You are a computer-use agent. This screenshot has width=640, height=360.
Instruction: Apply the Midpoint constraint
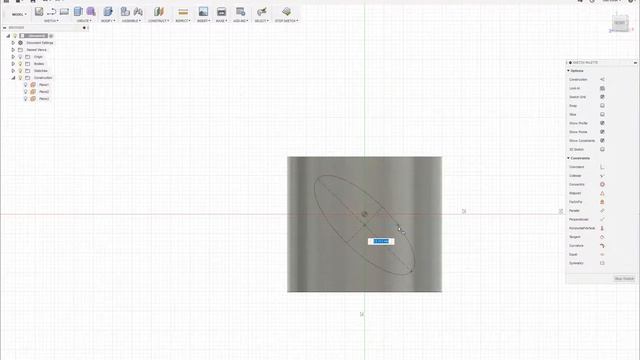coord(602,193)
